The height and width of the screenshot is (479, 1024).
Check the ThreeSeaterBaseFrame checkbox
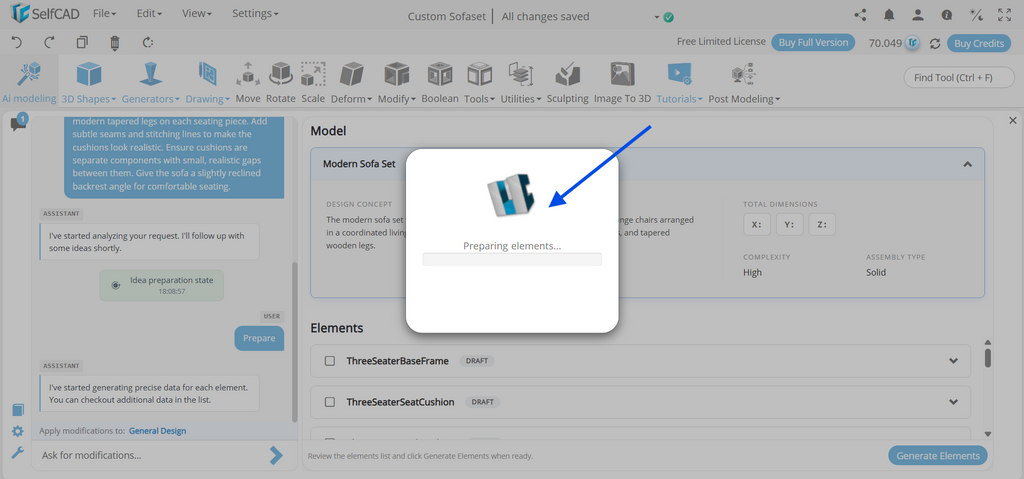pyautogui.click(x=330, y=361)
